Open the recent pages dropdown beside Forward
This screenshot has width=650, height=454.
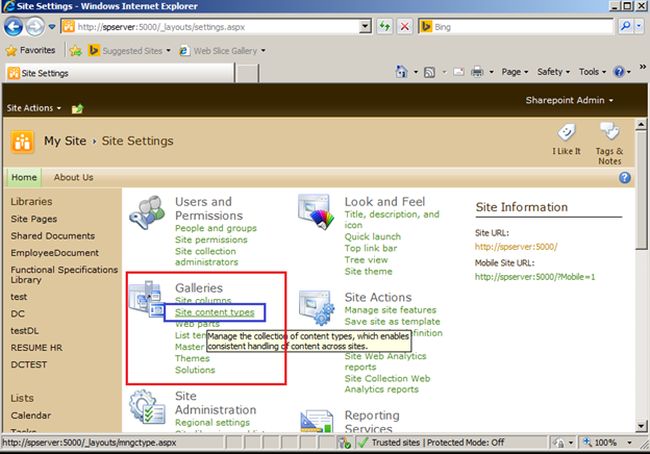coord(52,27)
